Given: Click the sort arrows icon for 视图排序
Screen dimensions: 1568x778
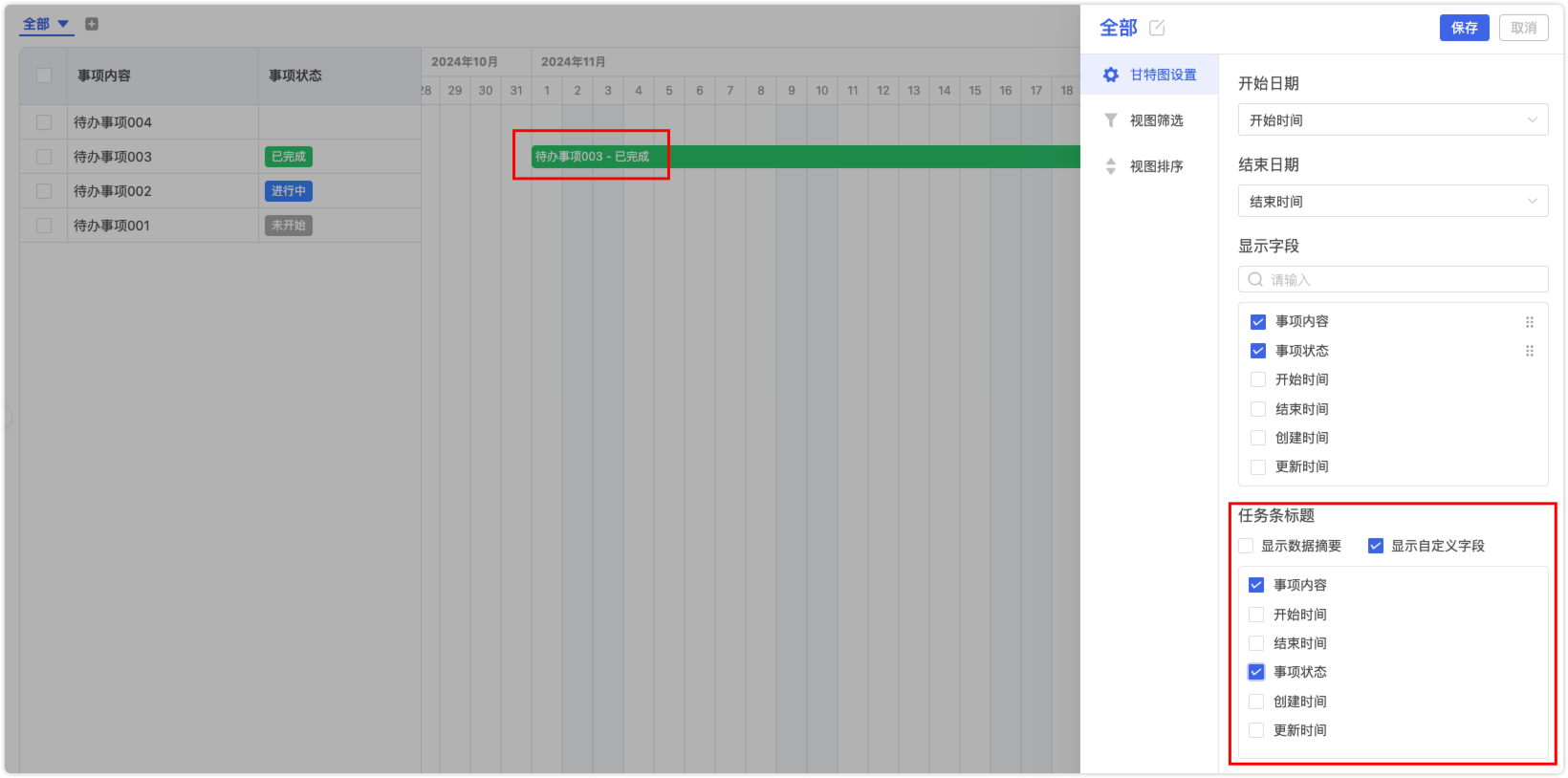Looking at the screenshot, I should (x=1111, y=166).
